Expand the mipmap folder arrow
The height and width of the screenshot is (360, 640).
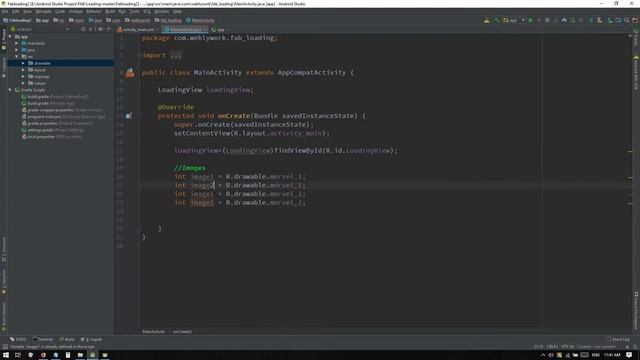(23, 76)
